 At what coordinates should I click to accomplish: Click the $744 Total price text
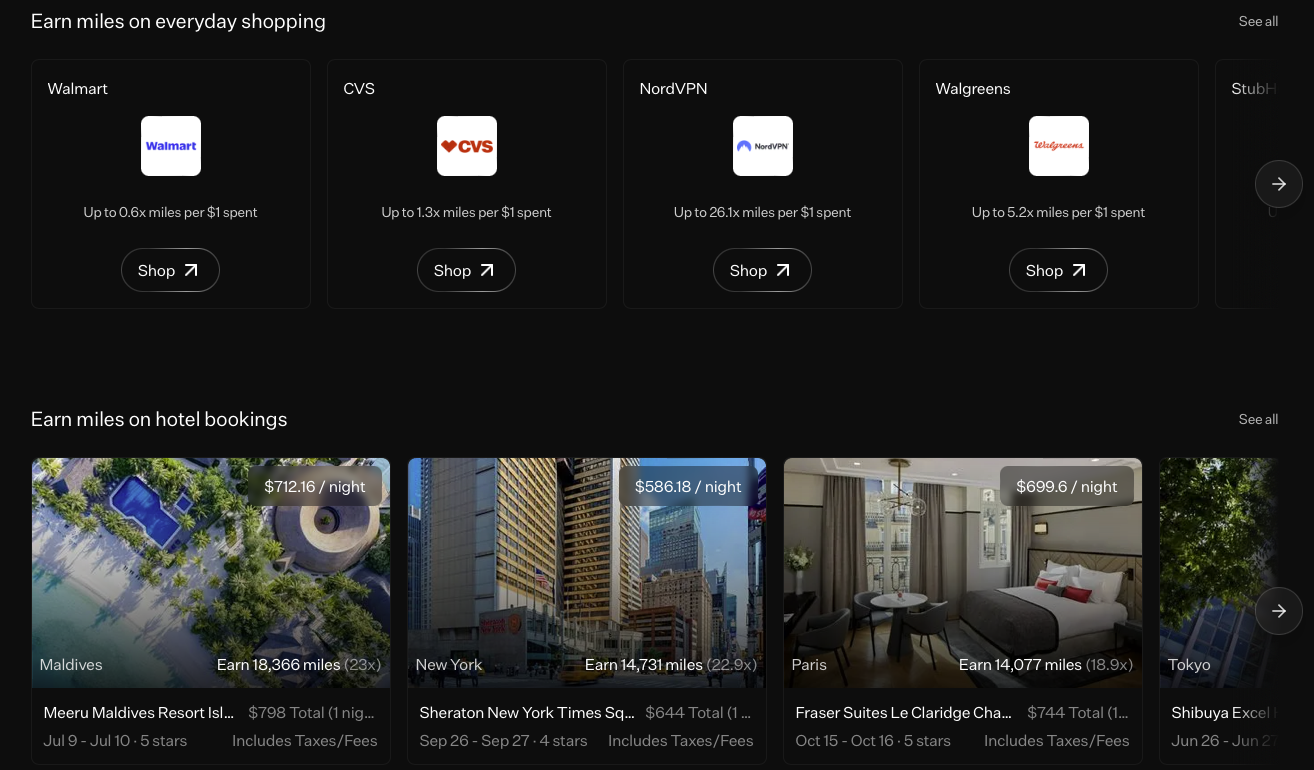tap(1078, 713)
